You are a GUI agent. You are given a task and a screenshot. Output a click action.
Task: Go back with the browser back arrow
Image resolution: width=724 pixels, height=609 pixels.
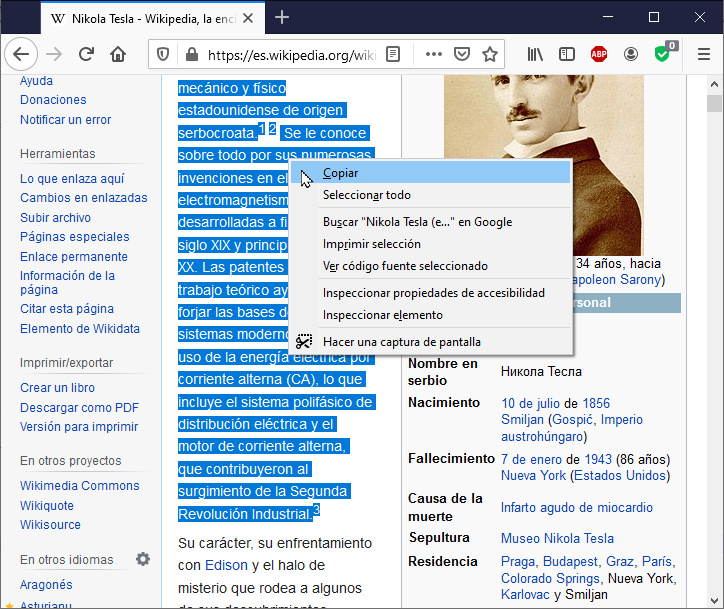21,54
